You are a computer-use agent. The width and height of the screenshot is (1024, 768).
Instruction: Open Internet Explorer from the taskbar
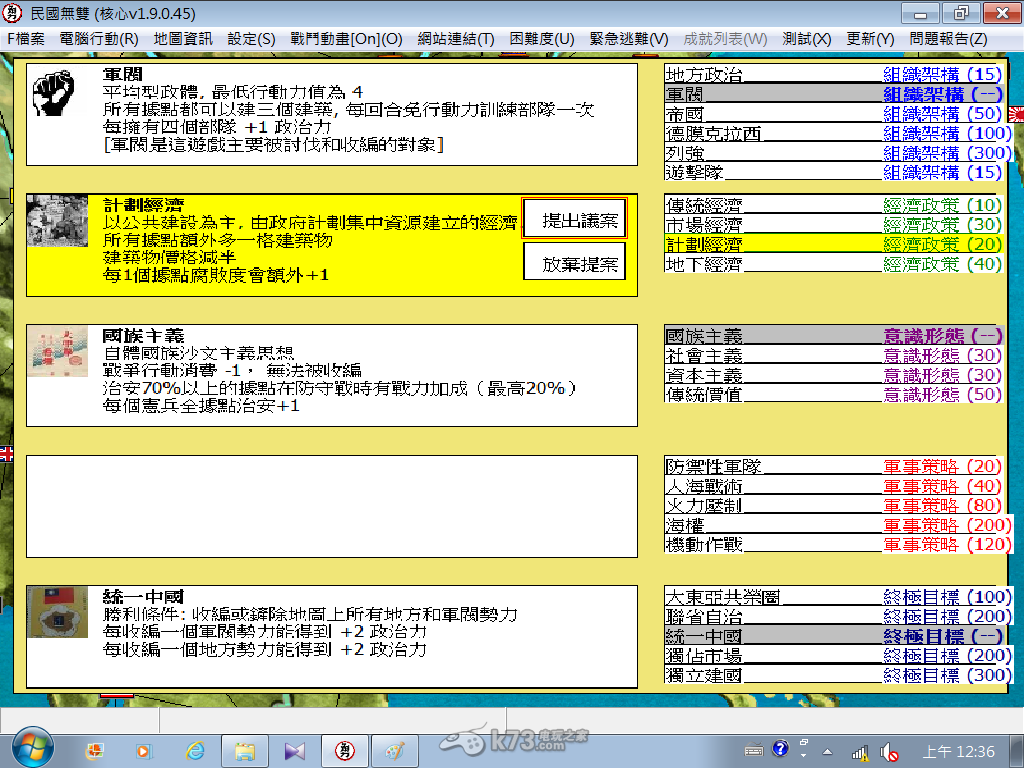[195, 750]
